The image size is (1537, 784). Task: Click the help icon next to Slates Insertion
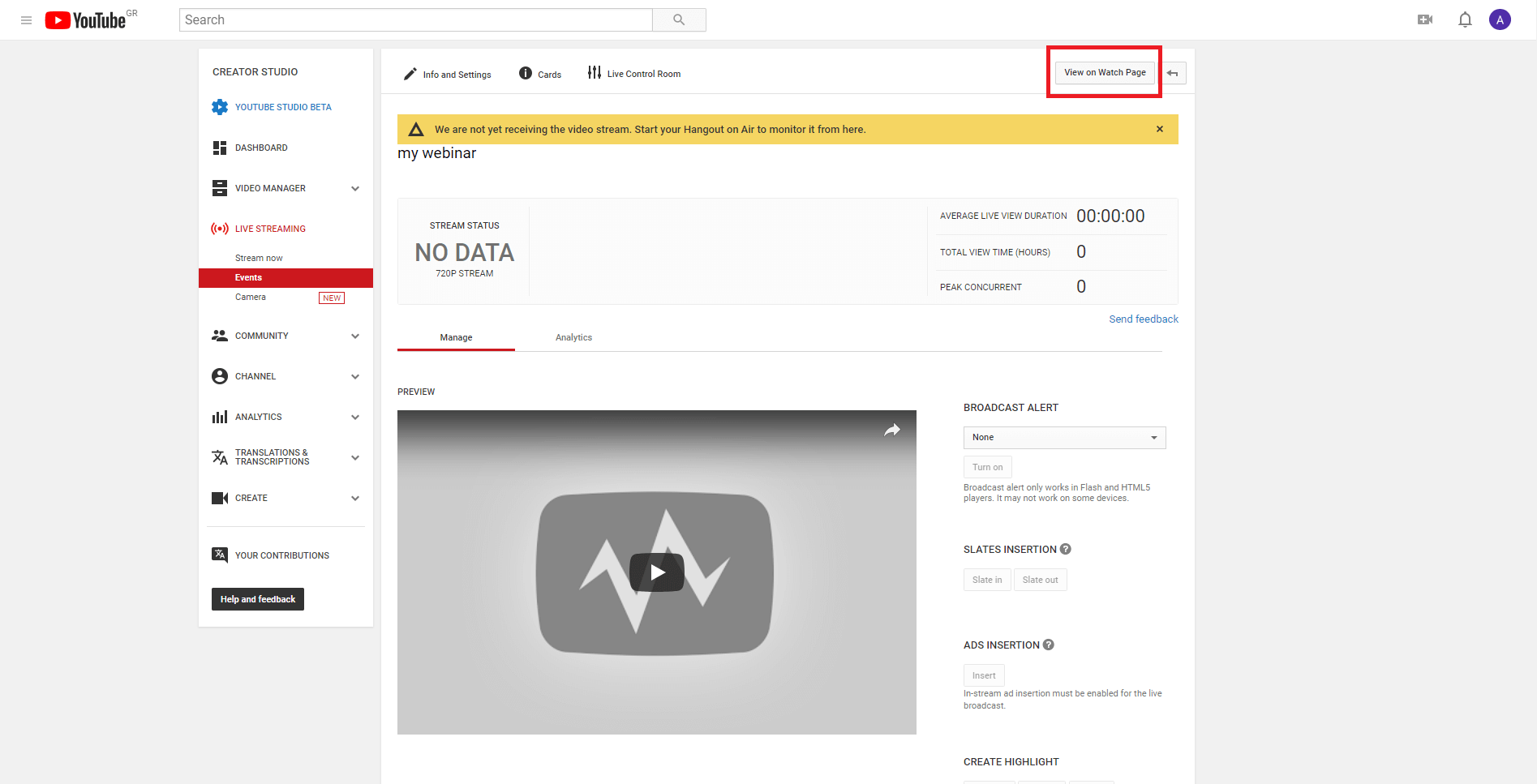(x=1065, y=549)
